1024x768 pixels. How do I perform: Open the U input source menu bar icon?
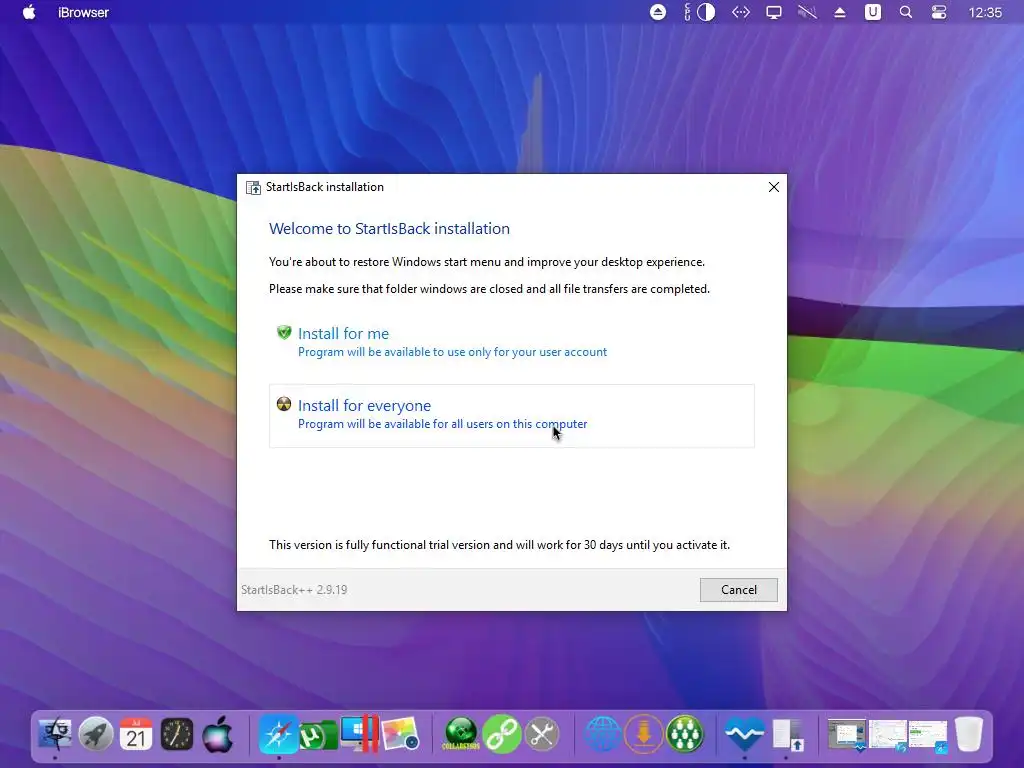tap(872, 12)
